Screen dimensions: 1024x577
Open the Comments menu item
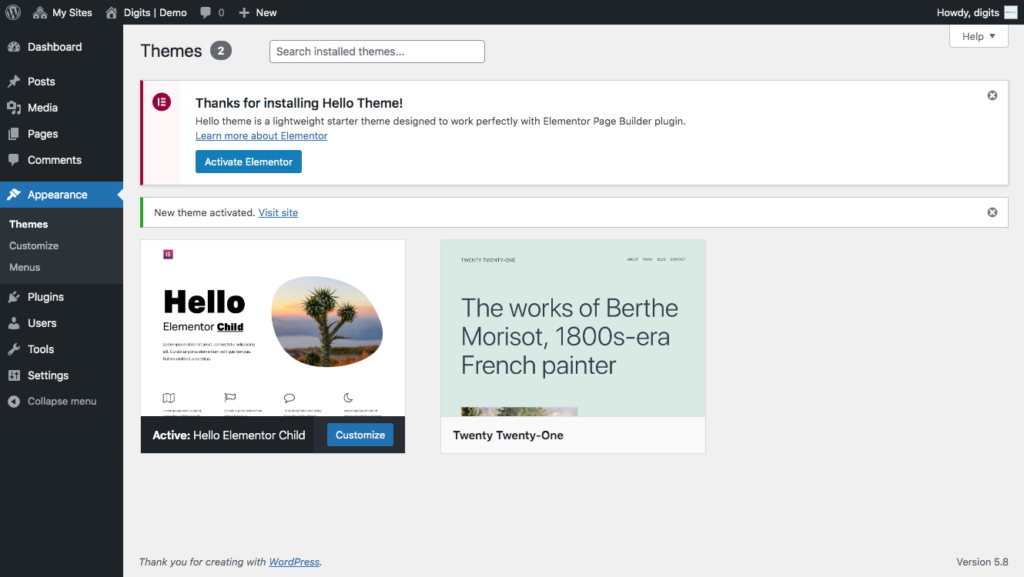[61, 160]
